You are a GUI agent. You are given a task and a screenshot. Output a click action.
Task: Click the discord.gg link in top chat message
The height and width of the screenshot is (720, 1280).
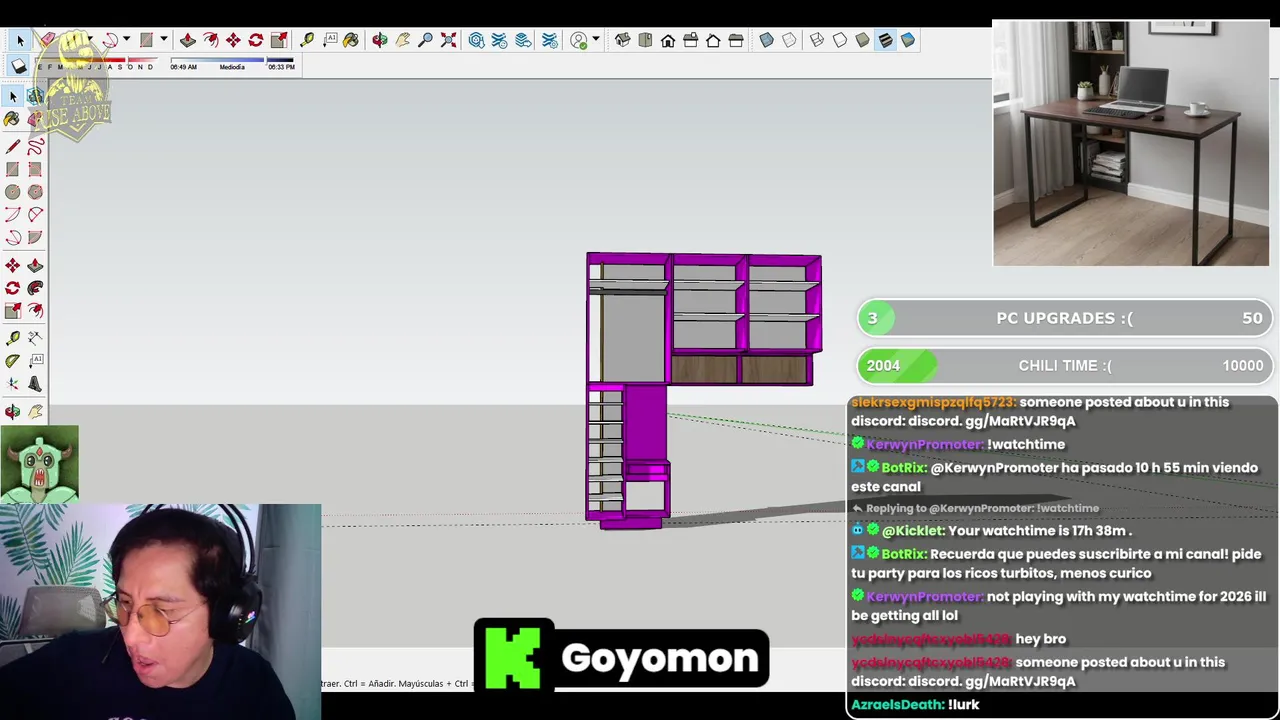click(992, 421)
